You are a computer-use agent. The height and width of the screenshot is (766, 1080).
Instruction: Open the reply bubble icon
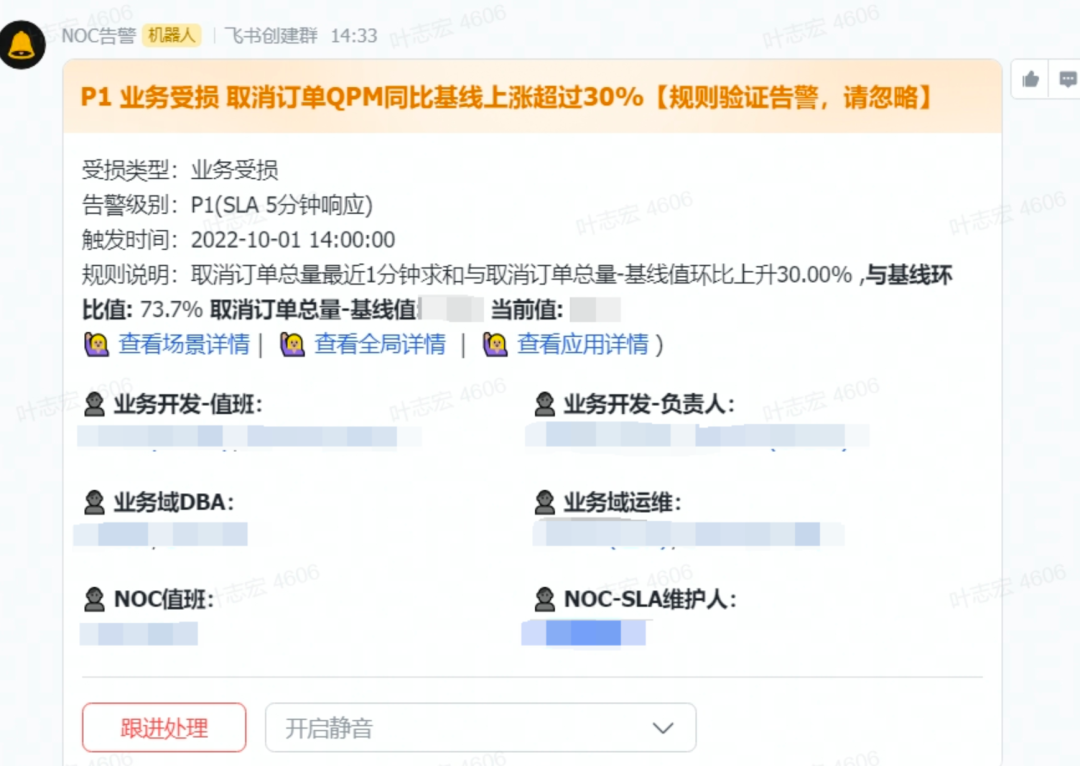[1068, 79]
